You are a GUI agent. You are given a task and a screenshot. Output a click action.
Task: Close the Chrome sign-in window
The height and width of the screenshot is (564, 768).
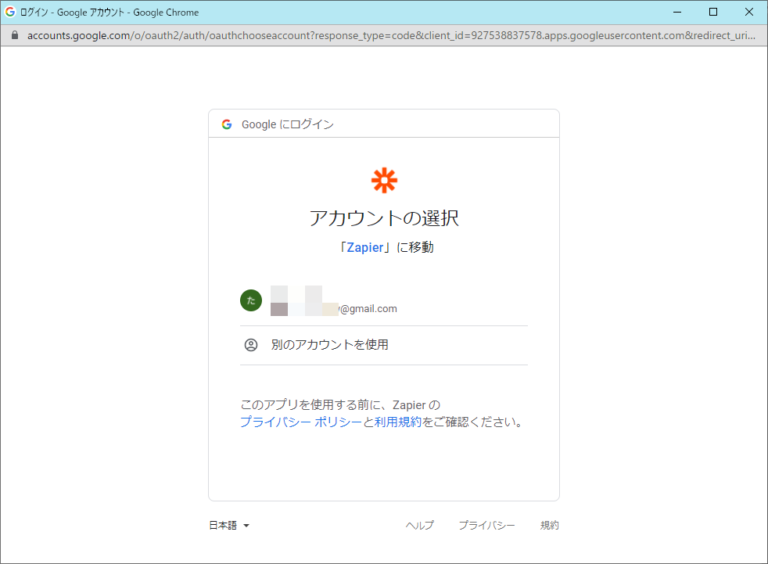(x=749, y=12)
